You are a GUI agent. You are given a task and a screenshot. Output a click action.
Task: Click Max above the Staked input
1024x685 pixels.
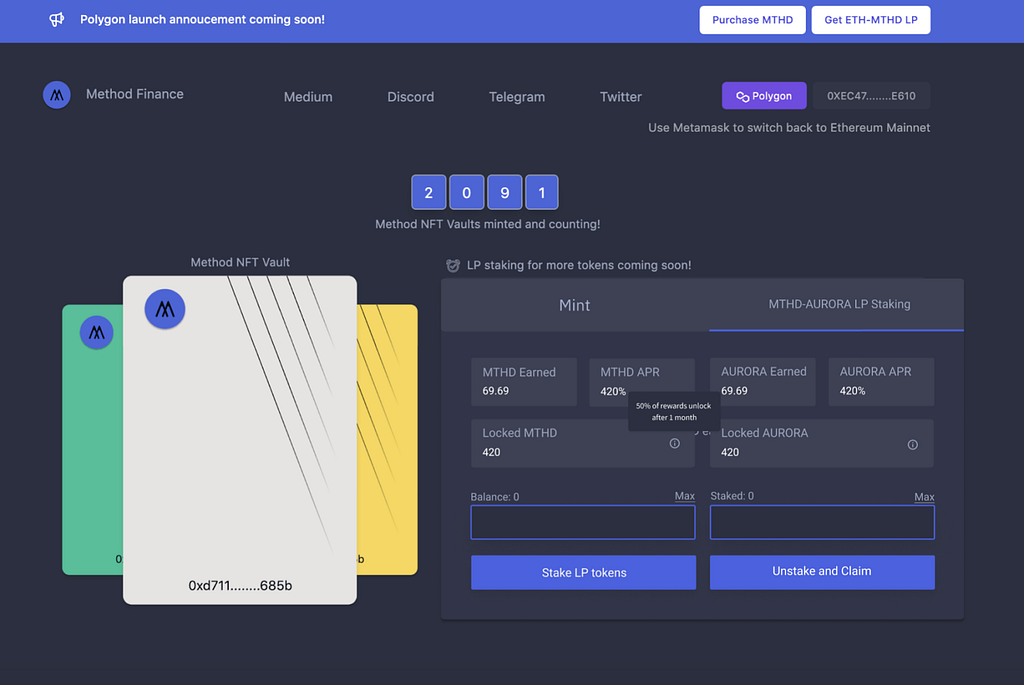point(924,497)
